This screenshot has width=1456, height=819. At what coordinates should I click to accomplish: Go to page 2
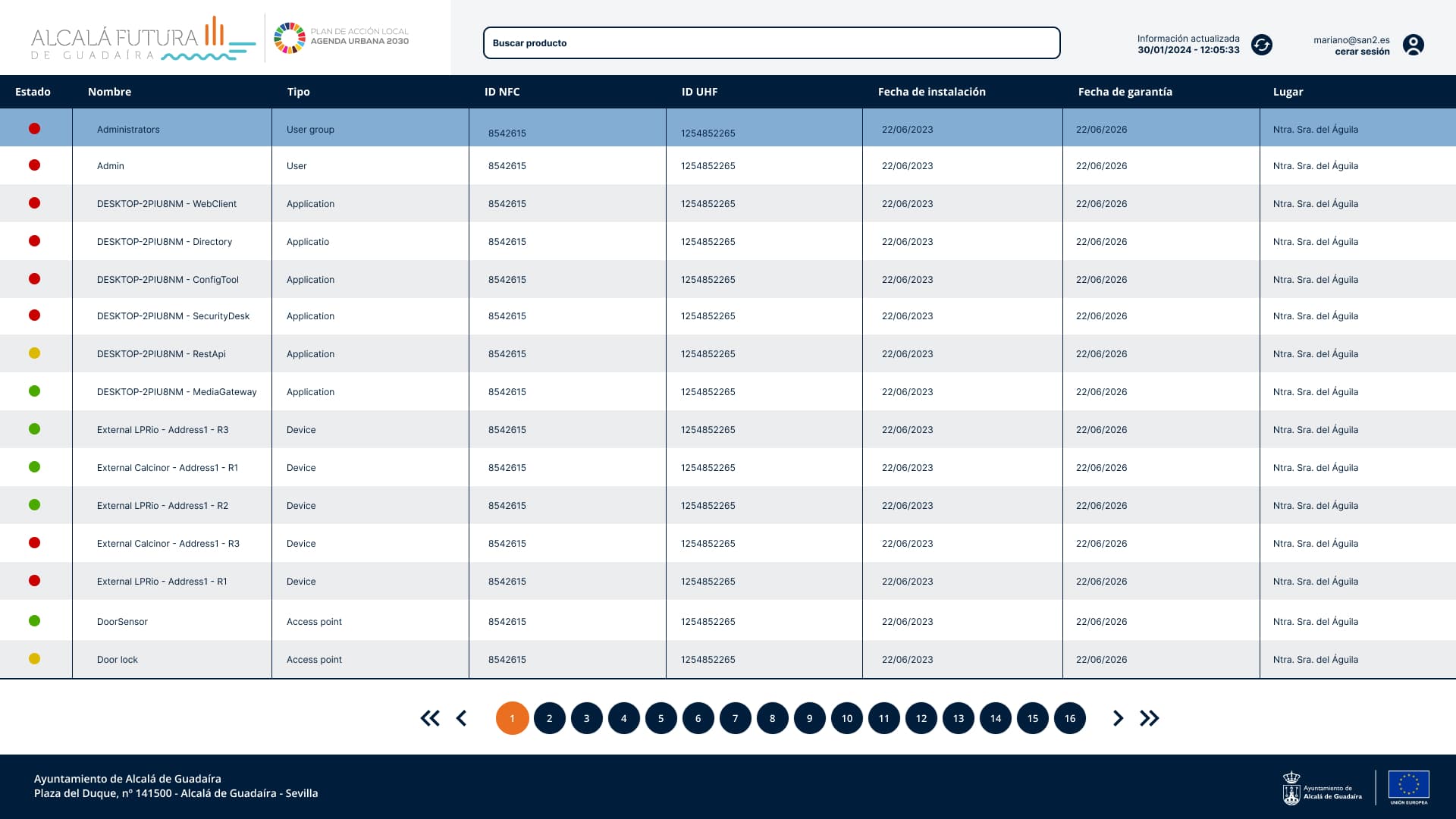coord(550,718)
